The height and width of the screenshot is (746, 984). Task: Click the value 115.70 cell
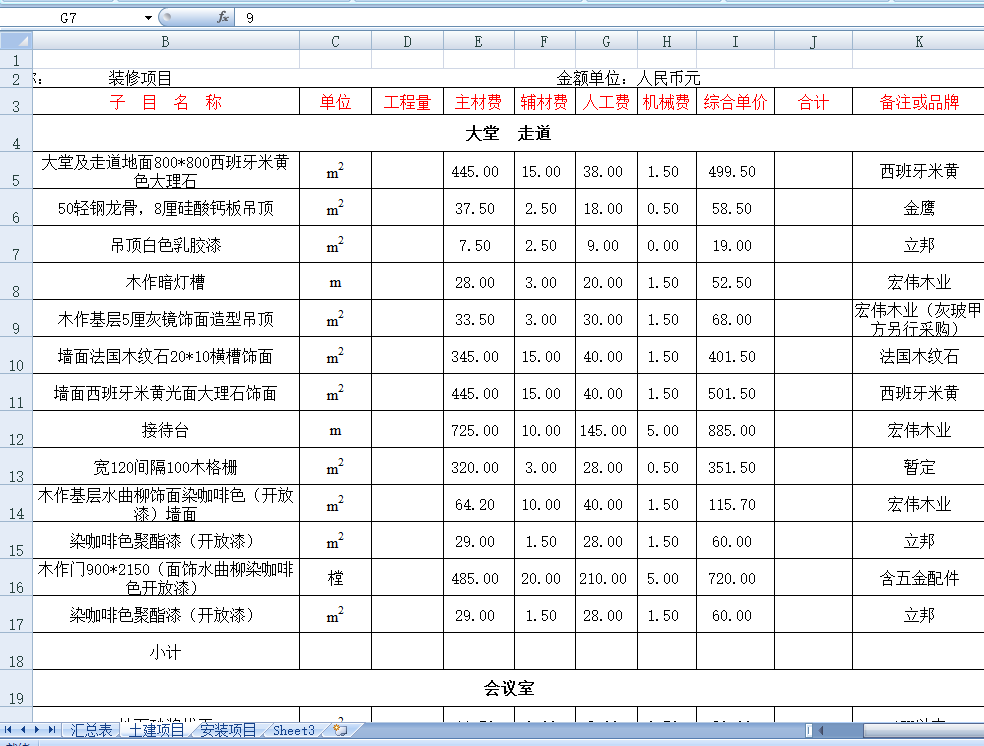[735, 504]
